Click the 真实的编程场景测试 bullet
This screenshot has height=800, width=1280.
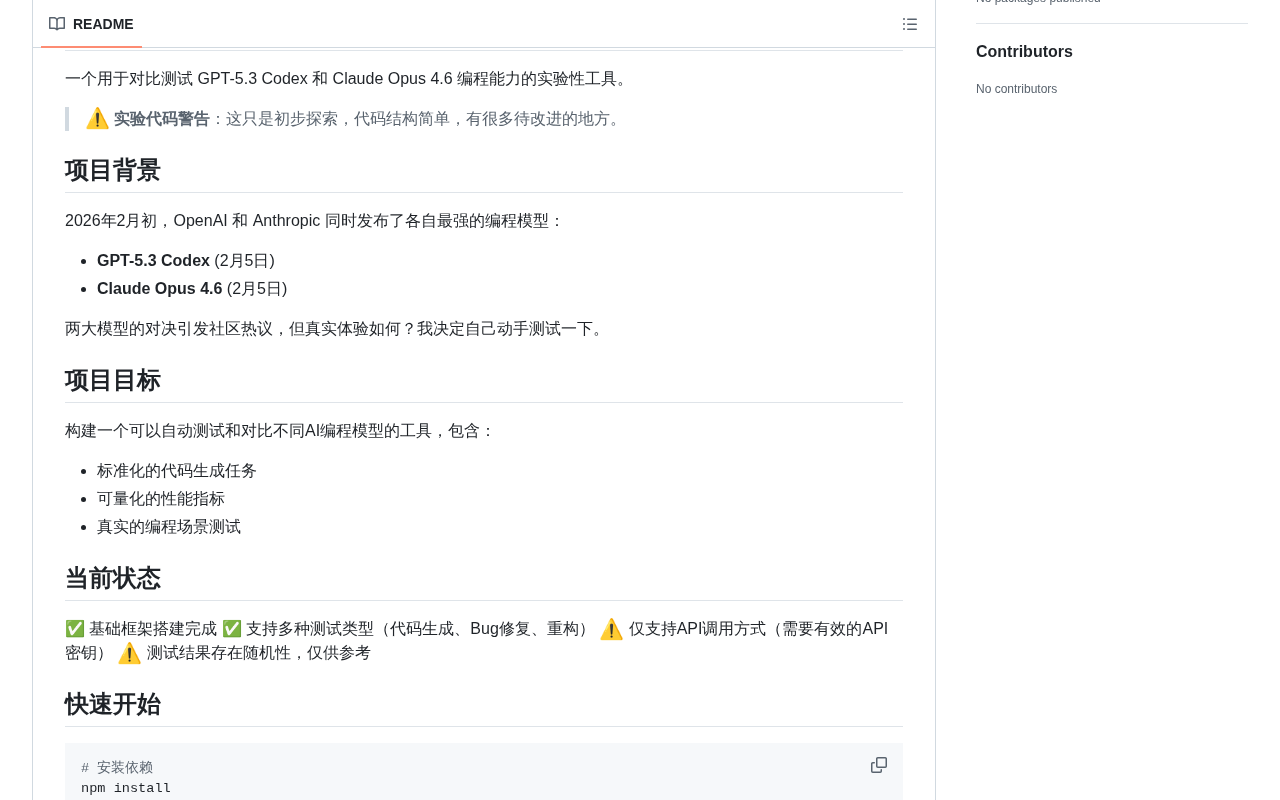pos(169,527)
